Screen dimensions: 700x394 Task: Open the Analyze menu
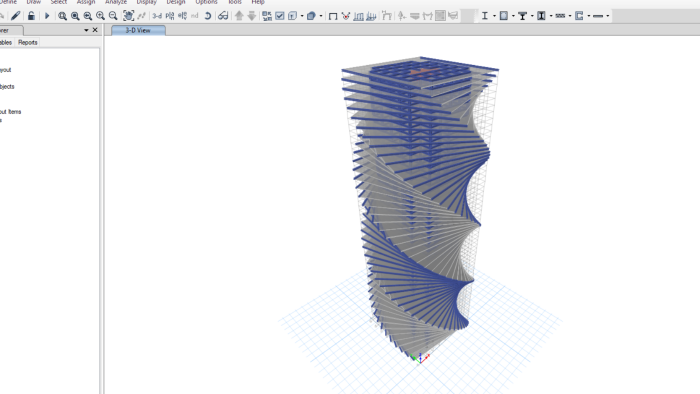coord(116,2)
